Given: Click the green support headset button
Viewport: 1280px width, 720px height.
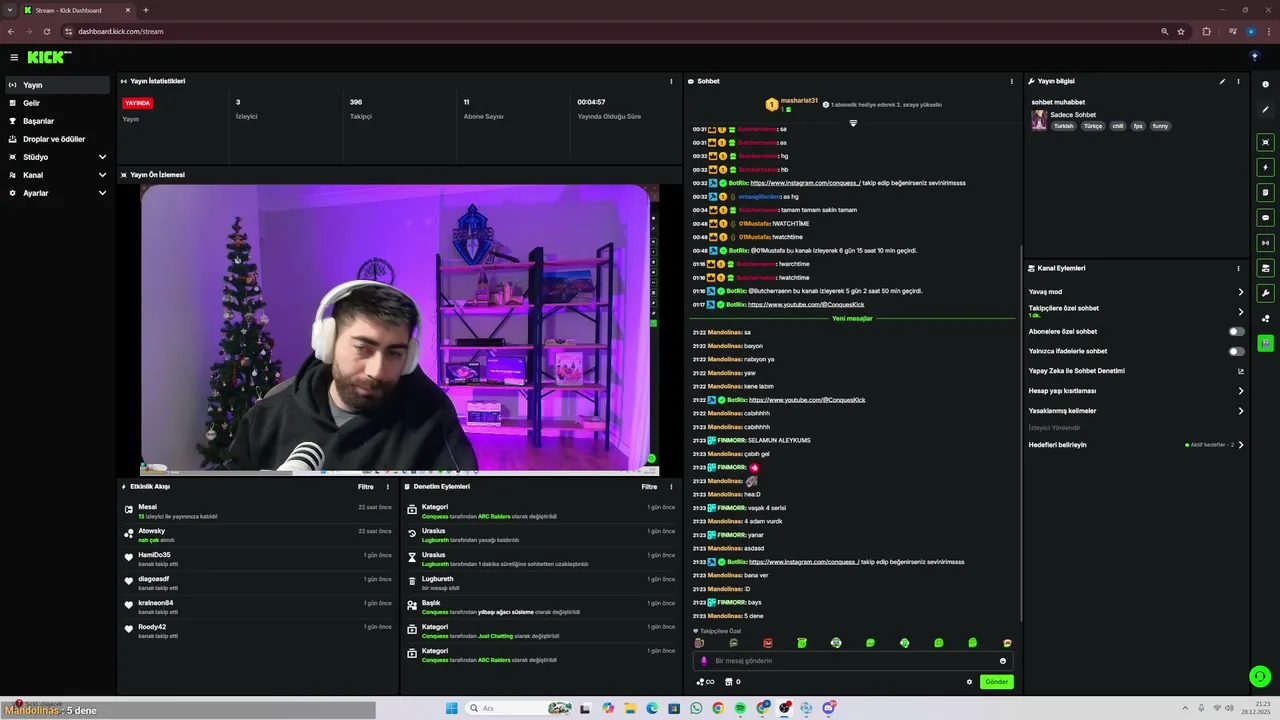Looking at the screenshot, I should pyautogui.click(x=1260, y=677).
